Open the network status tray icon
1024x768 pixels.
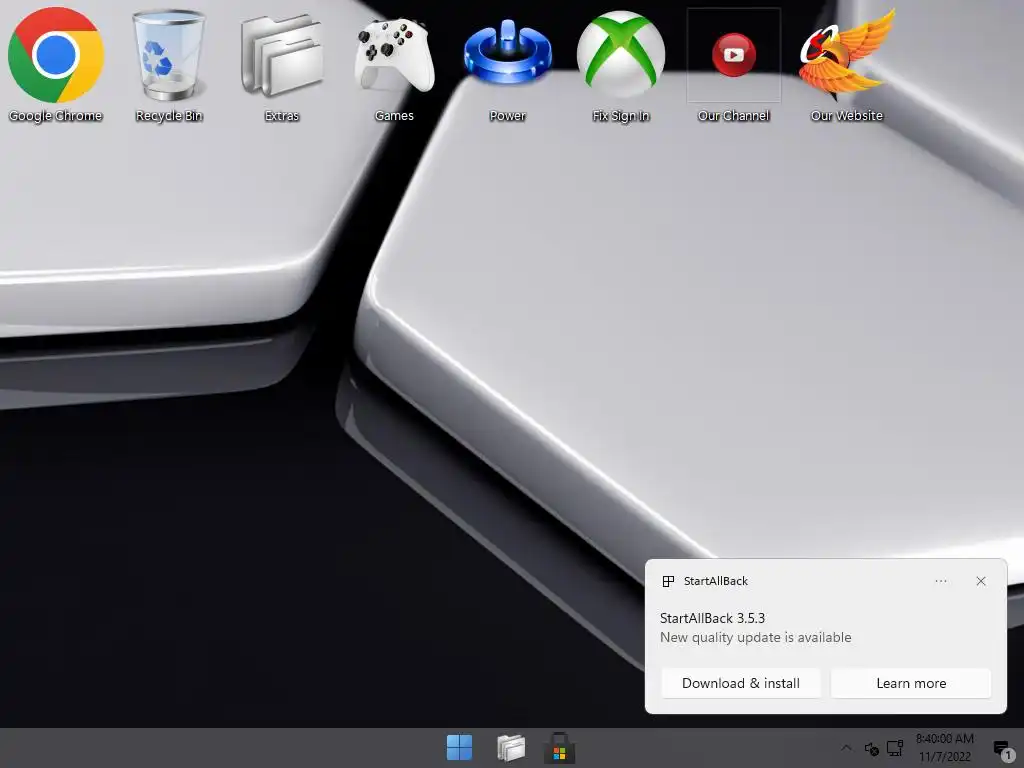pyautogui.click(x=895, y=748)
